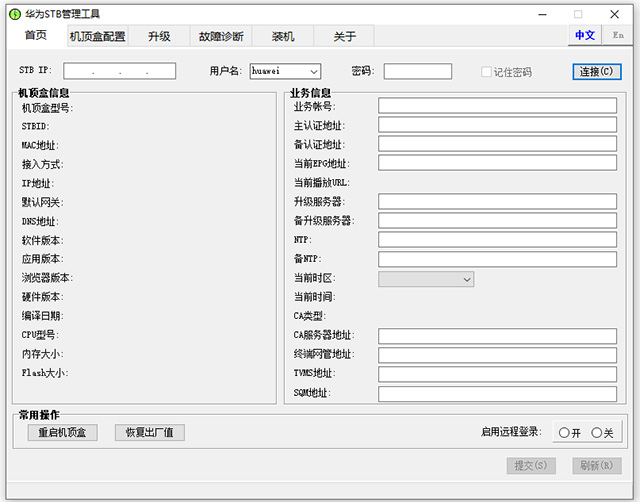The width and height of the screenshot is (640, 502).
Task: Click the 升级服务器 input field
Action: click(x=497, y=201)
